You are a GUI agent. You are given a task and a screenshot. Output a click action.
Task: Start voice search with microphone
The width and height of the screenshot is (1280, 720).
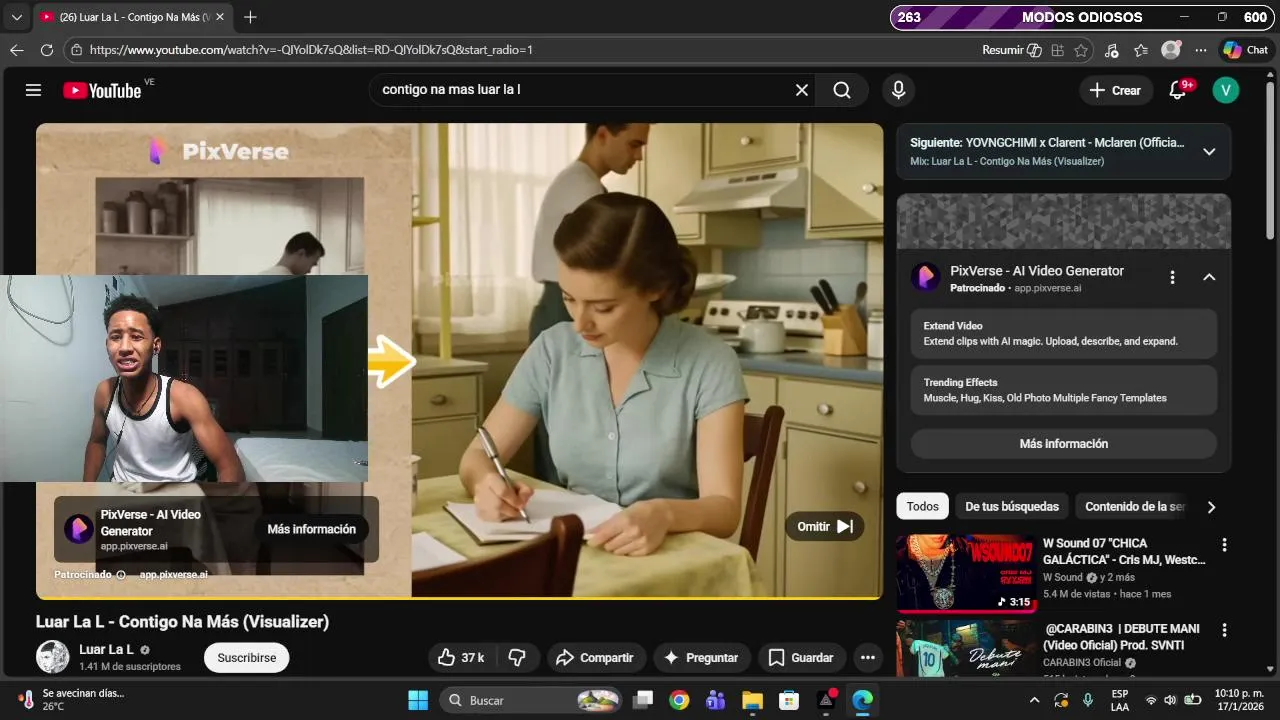tap(898, 90)
